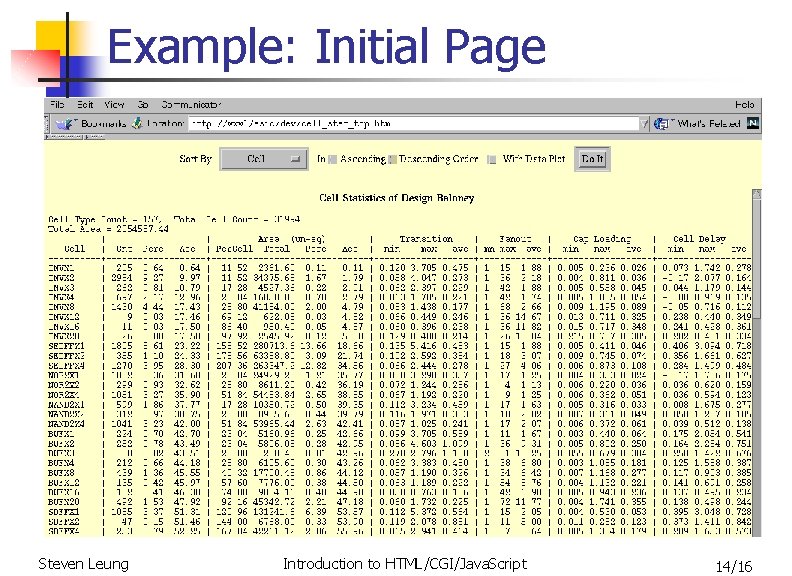Image resolution: width=792 pixels, height=576 pixels.
Task: Open the Communicator menu
Action: coord(191,105)
